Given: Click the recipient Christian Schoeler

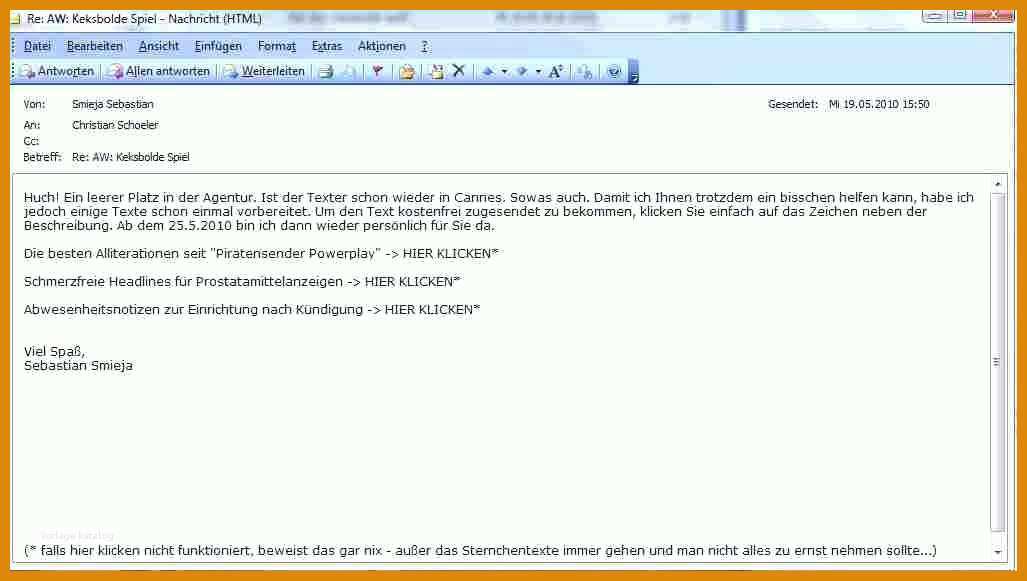Looking at the screenshot, I should coord(115,124).
